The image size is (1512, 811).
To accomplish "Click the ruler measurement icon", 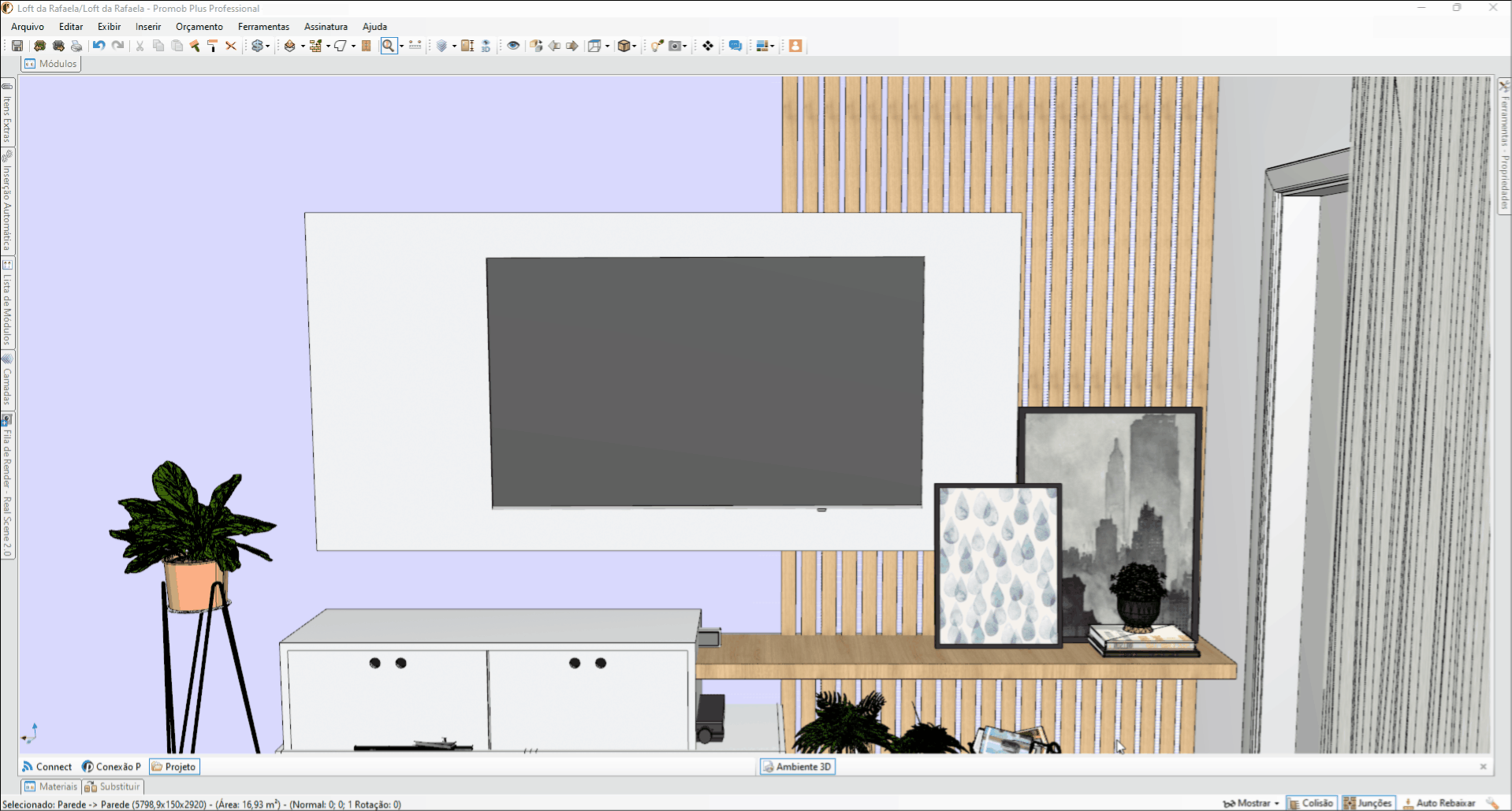I will coord(415,46).
